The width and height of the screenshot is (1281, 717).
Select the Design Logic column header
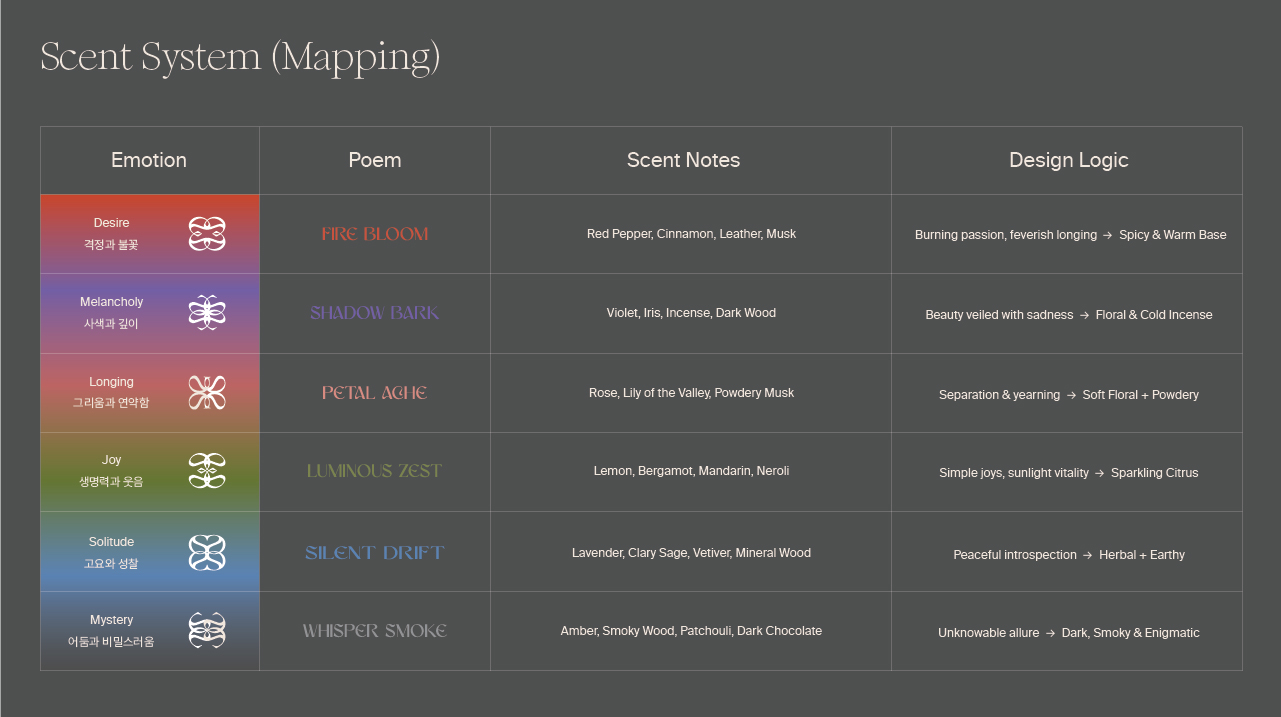pyautogui.click(x=1068, y=160)
